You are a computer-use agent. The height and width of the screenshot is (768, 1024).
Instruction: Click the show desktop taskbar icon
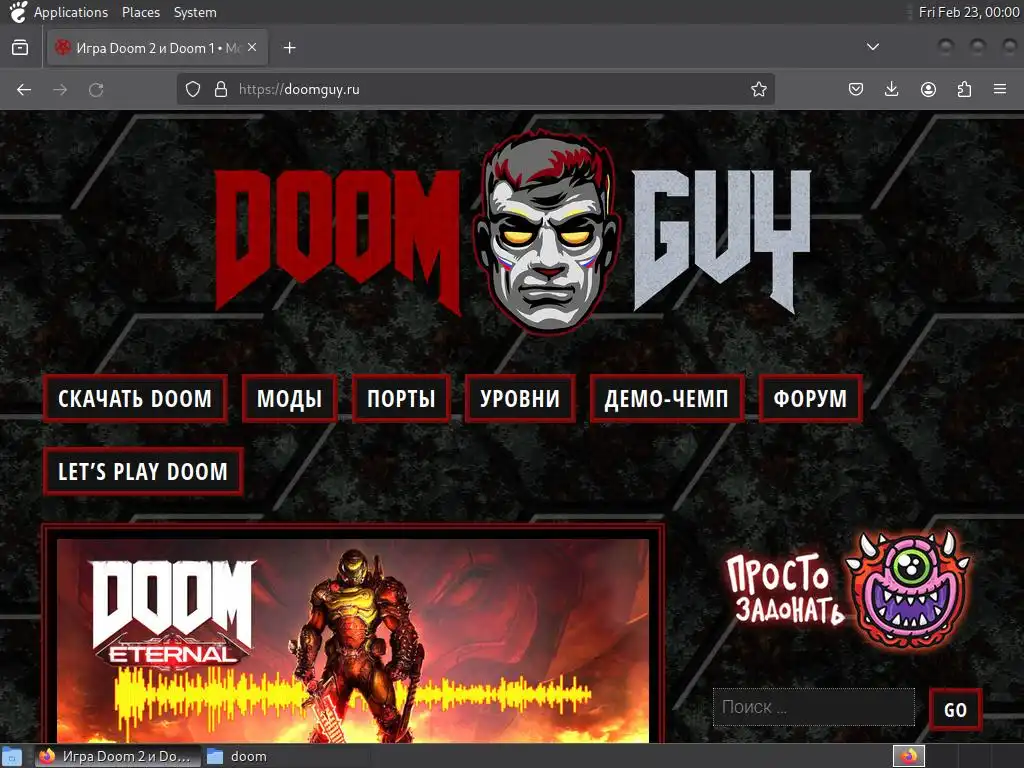(13, 756)
